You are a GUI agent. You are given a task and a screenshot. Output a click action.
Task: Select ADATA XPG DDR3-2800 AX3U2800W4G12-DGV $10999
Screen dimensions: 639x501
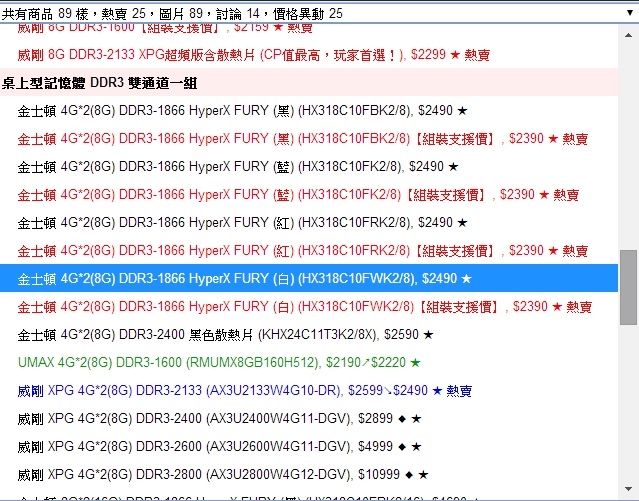pyautogui.click(x=309, y=475)
